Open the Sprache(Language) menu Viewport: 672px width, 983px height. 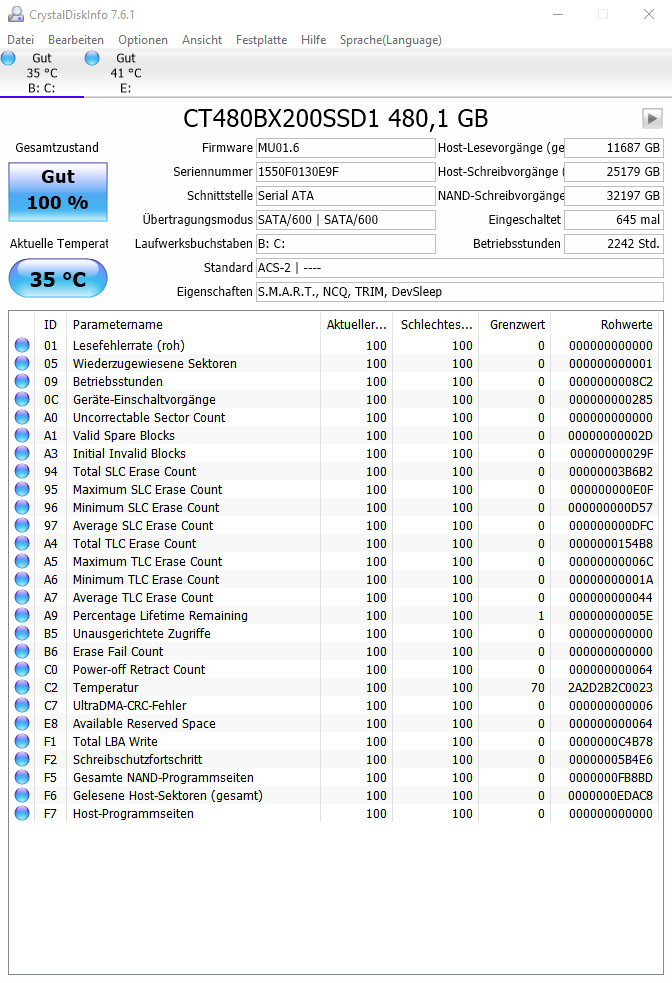(x=391, y=39)
